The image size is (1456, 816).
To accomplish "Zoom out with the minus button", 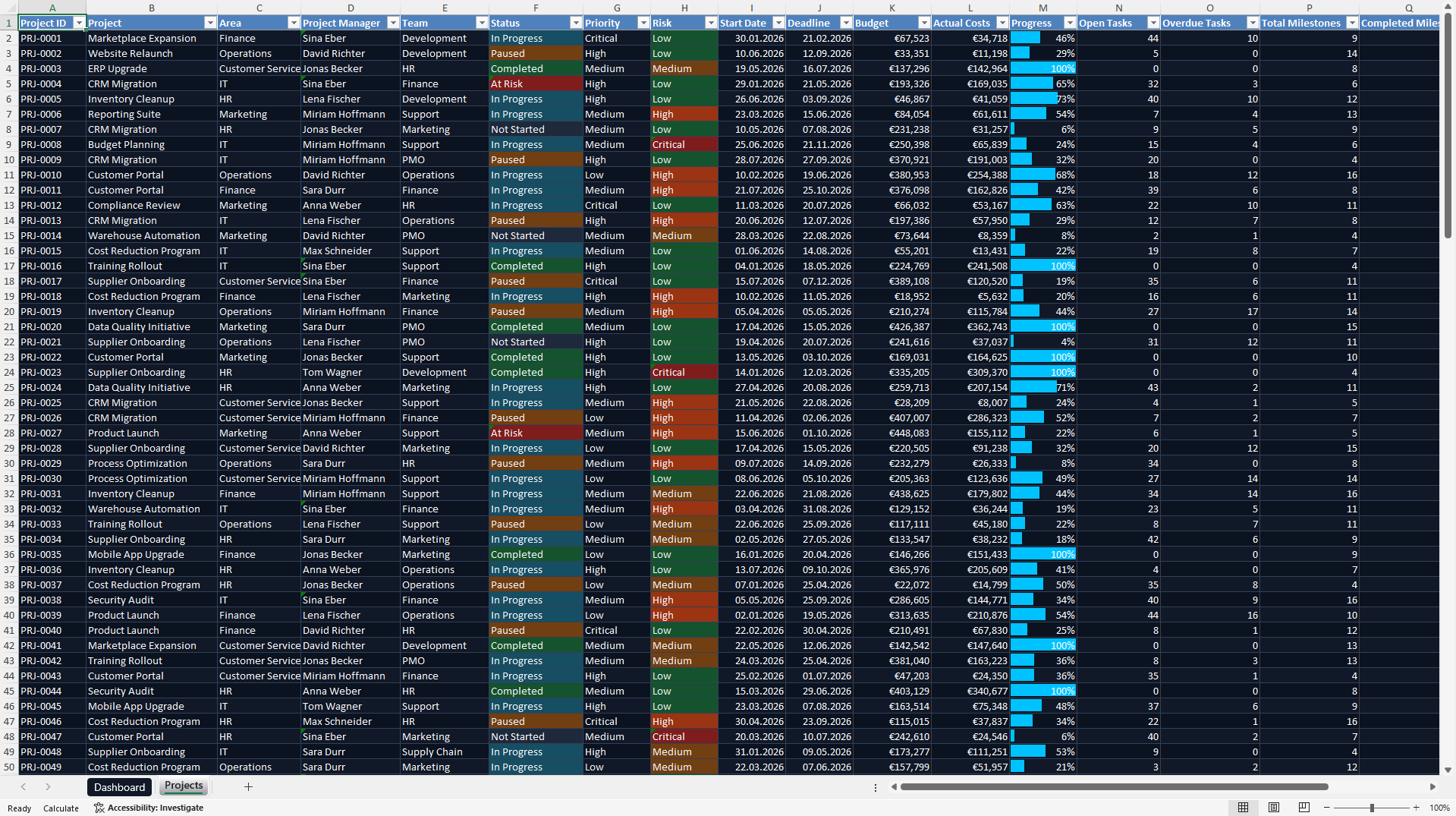I will (x=1327, y=808).
